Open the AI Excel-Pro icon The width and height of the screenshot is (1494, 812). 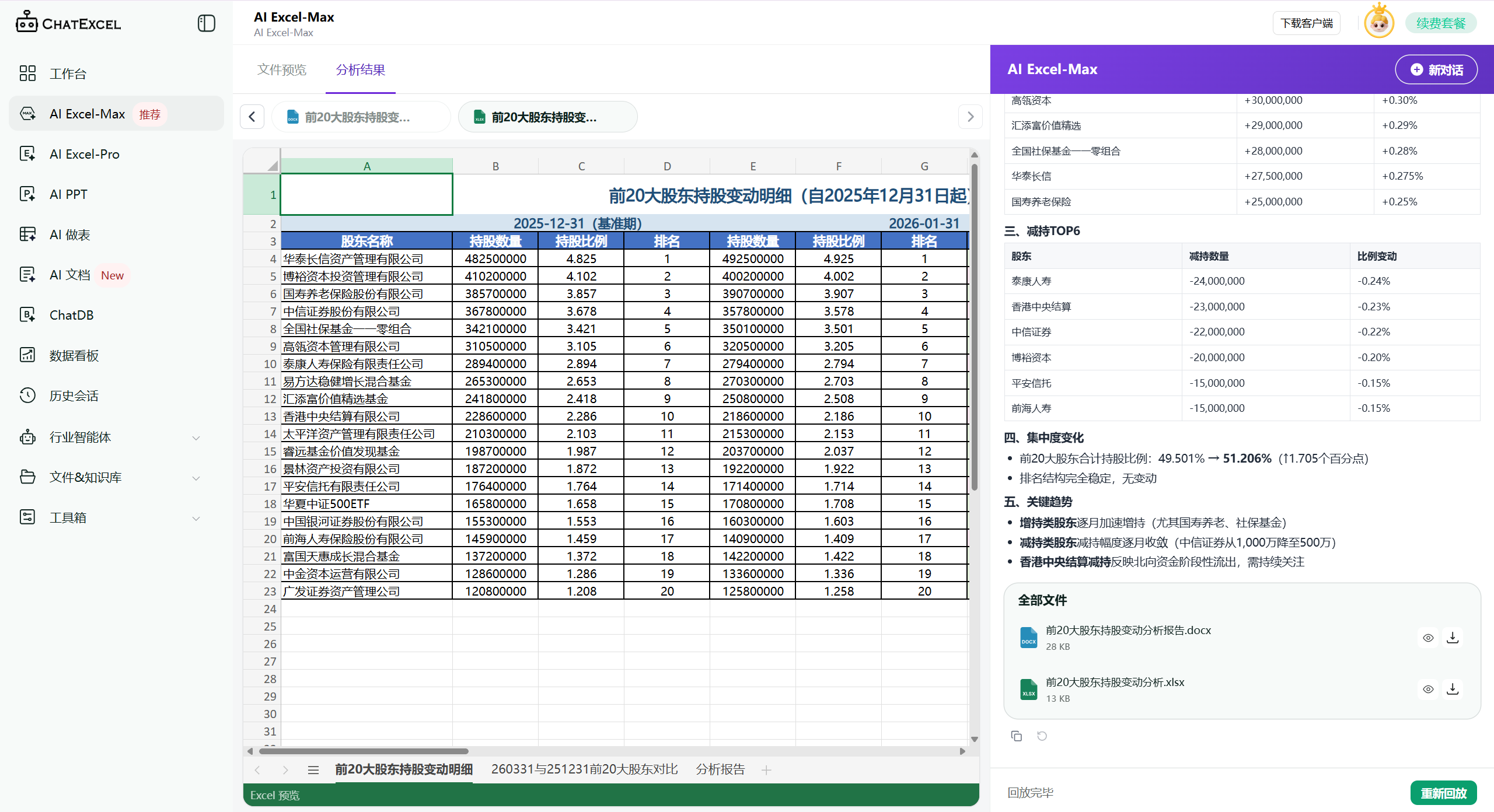[x=27, y=153]
